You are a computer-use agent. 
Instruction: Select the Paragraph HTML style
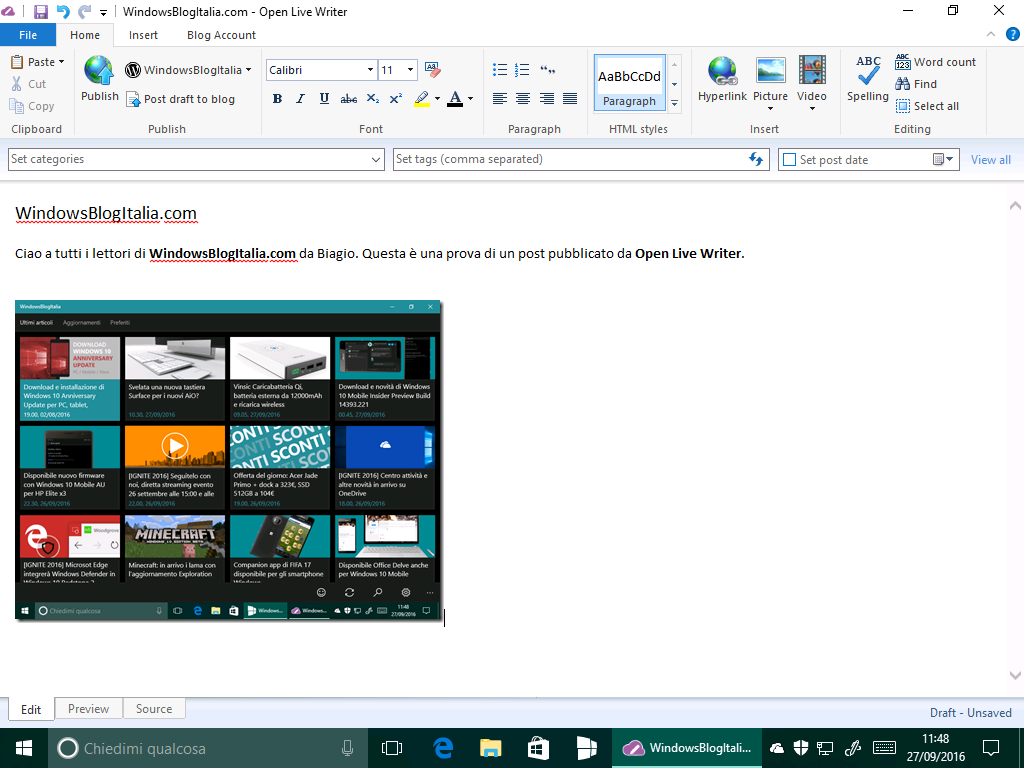630,83
